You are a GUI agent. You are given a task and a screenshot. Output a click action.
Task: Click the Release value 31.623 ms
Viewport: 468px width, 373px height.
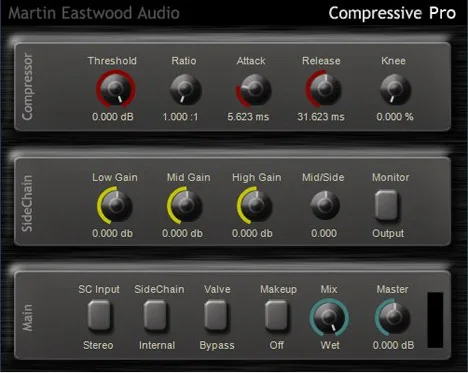321,117
